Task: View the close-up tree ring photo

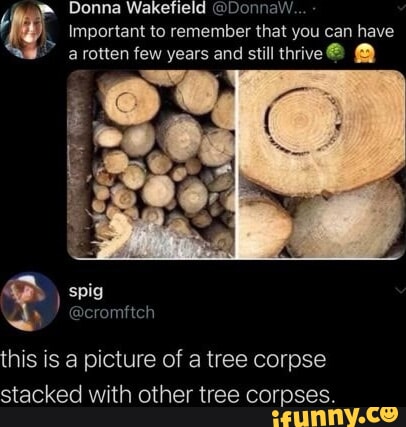Action: tap(322, 164)
